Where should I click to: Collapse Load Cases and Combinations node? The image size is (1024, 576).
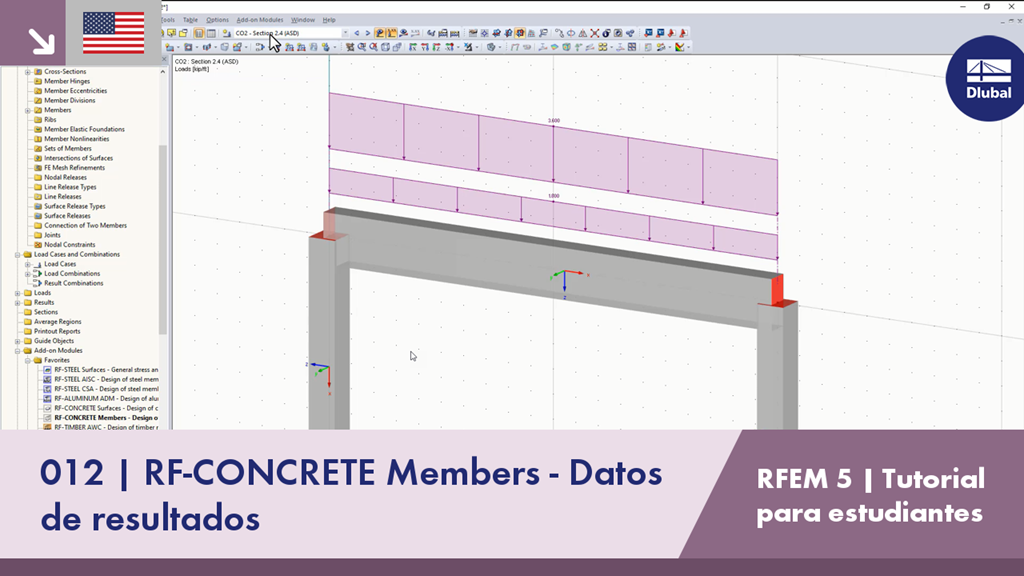pos(18,255)
